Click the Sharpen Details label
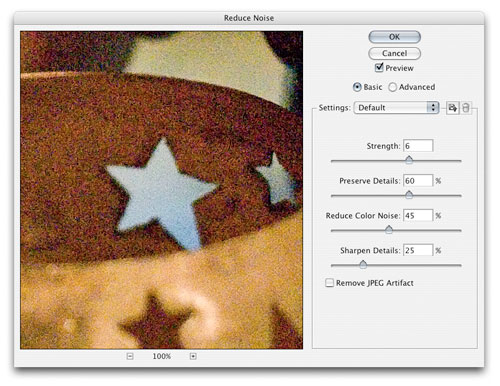The width and height of the screenshot is (500, 386). 370,250
